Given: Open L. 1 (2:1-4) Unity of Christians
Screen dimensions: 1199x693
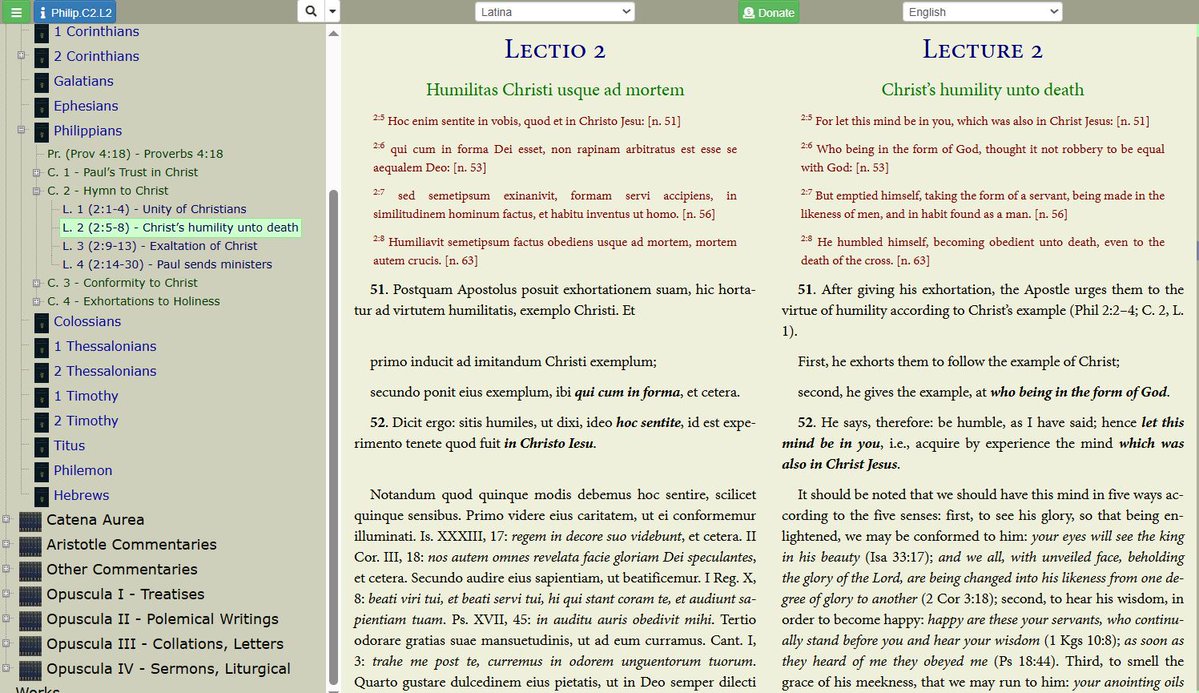Looking at the screenshot, I should click(154, 209).
